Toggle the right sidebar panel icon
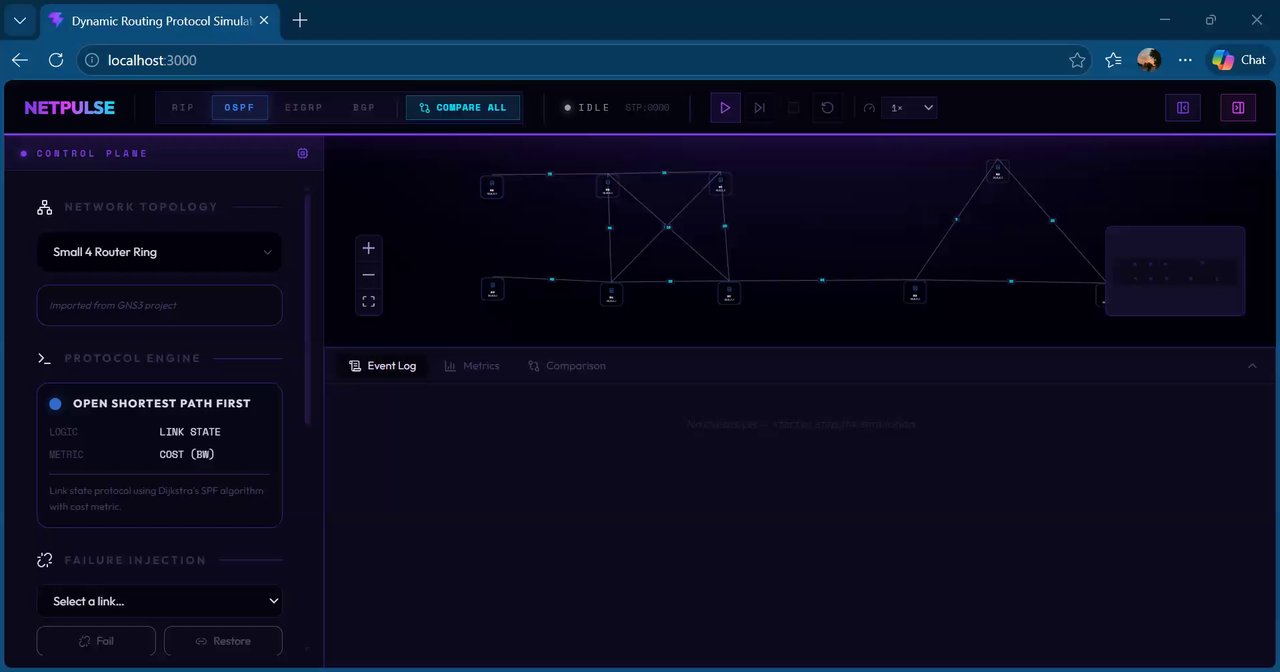The width and height of the screenshot is (1280, 672). 1238,108
